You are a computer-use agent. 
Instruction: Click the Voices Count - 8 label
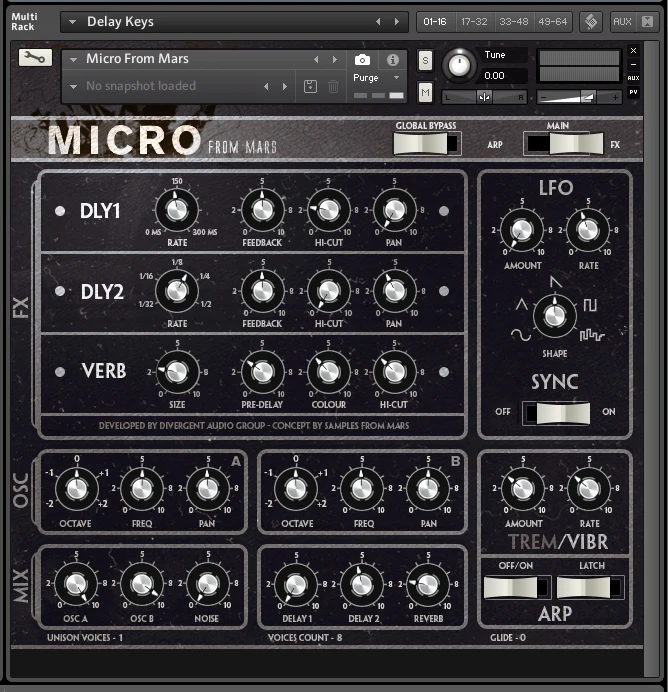[x=305, y=638]
